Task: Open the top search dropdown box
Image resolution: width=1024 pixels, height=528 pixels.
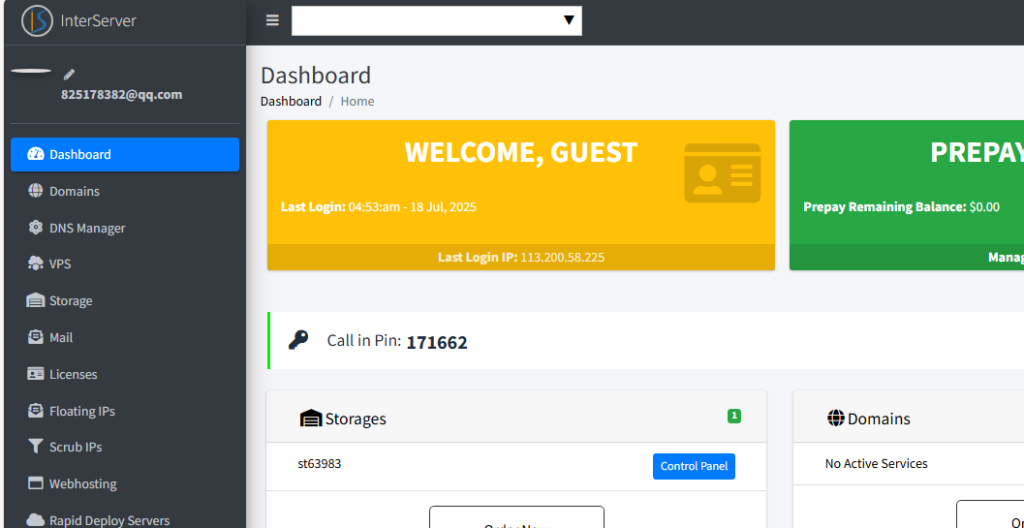Action: tap(436, 20)
